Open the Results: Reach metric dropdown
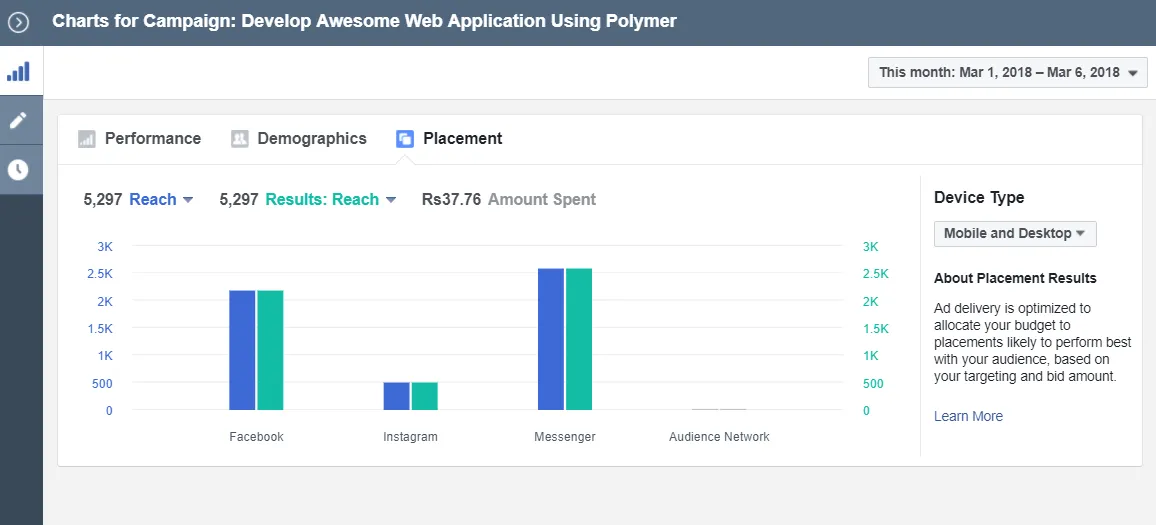This screenshot has width=1156, height=525. click(330, 199)
